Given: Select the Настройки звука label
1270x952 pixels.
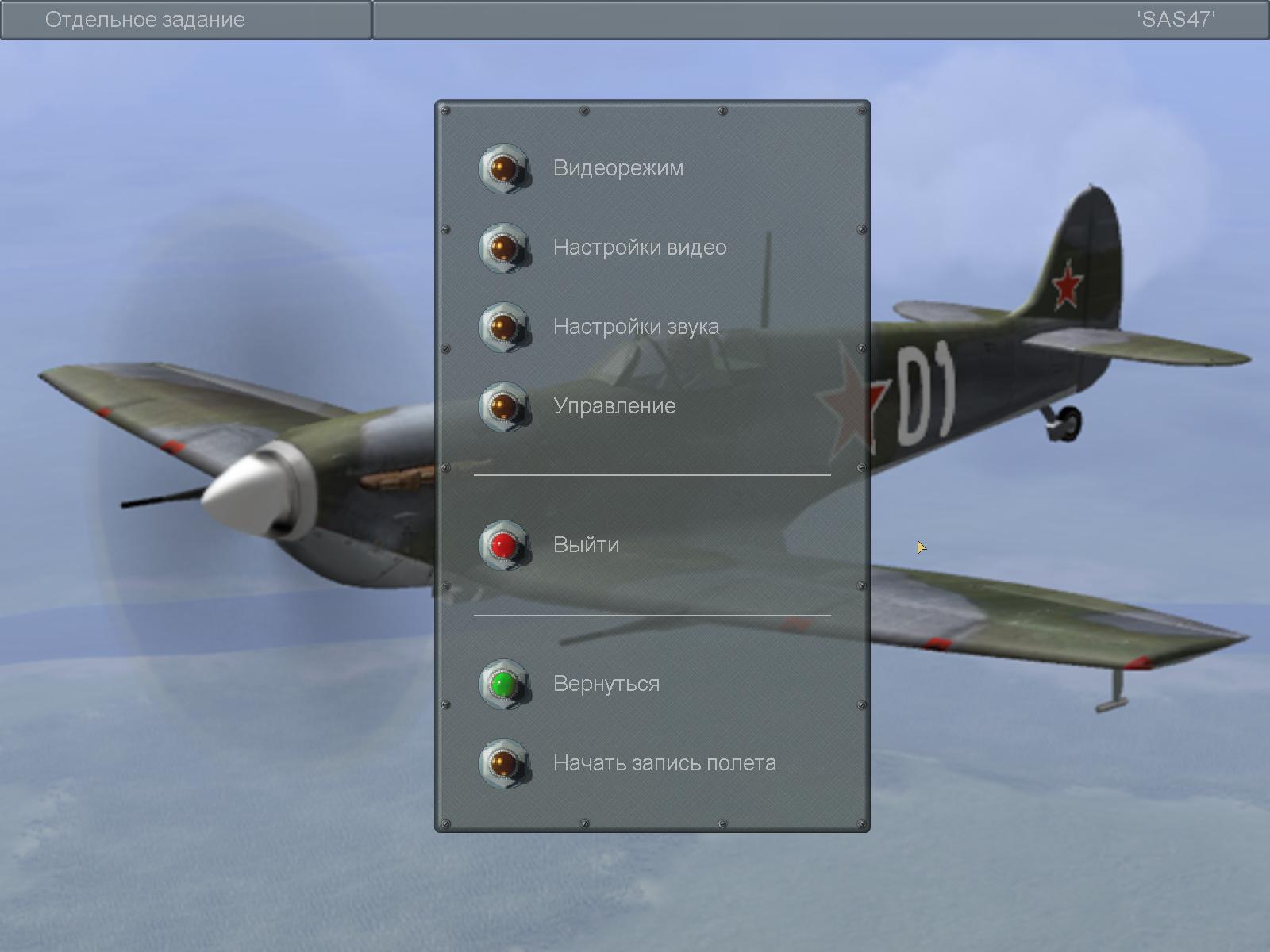Looking at the screenshot, I should (x=636, y=327).
